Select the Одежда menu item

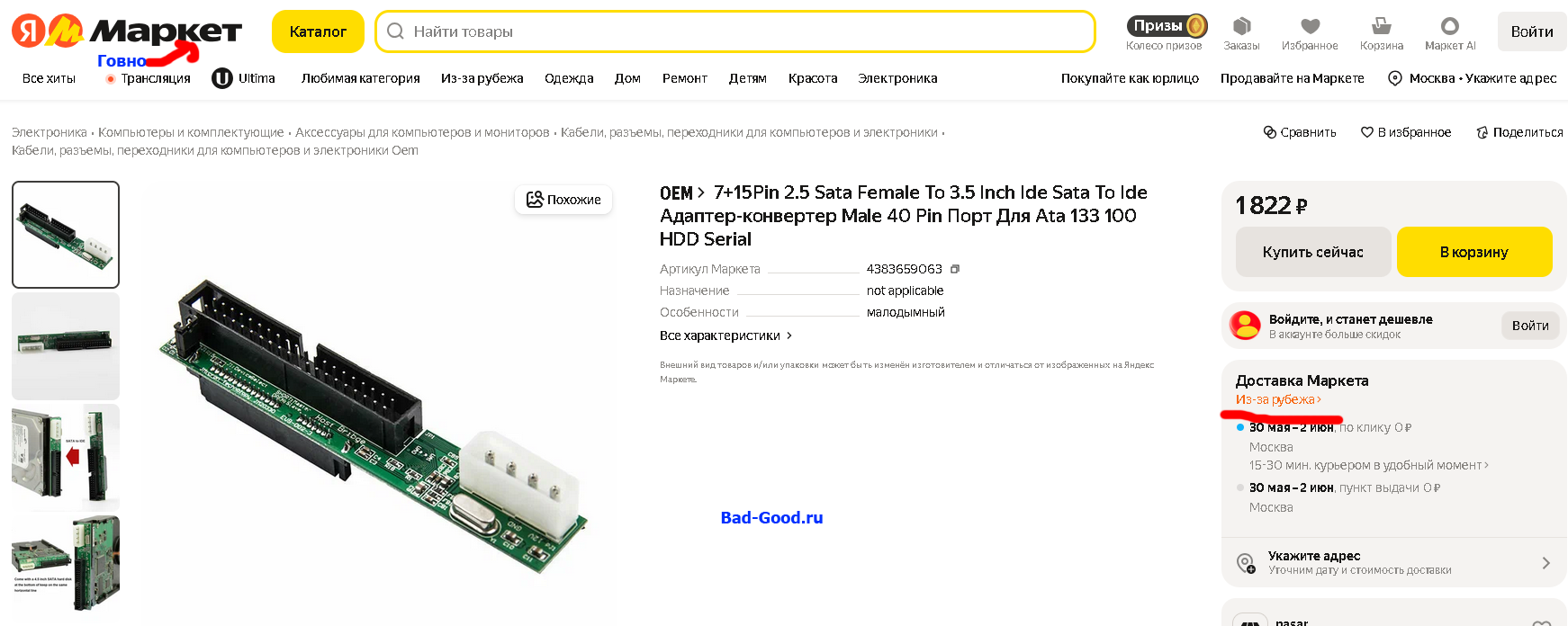point(569,78)
